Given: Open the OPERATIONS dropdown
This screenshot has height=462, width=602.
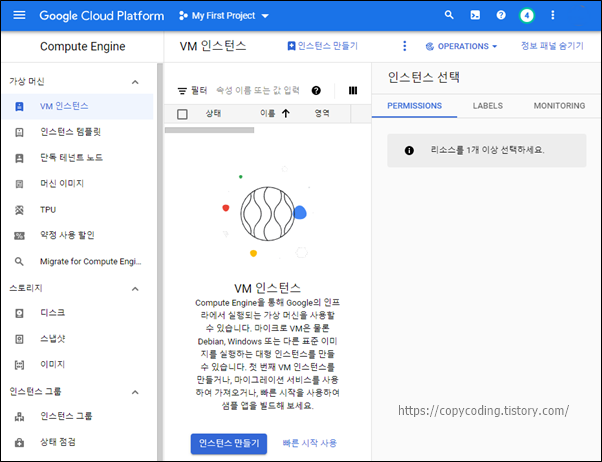Looking at the screenshot, I should coord(461,46).
